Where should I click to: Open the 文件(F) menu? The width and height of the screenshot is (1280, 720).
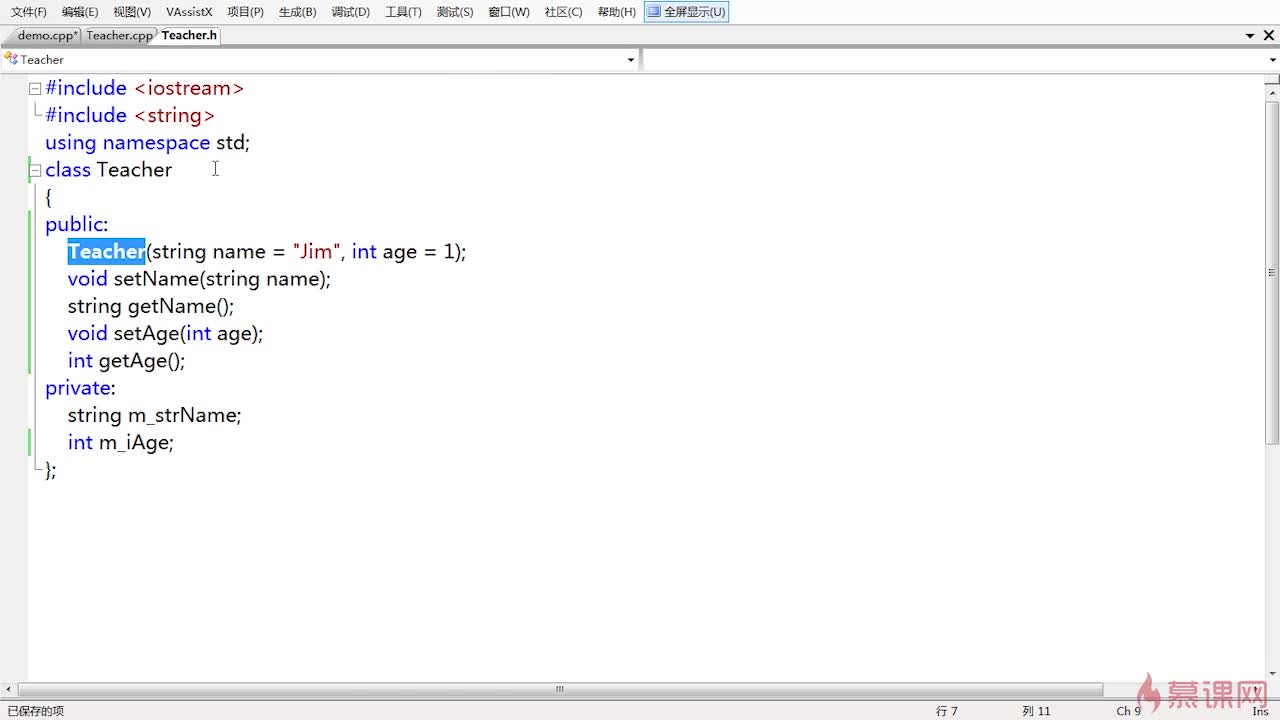[x=29, y=12]
